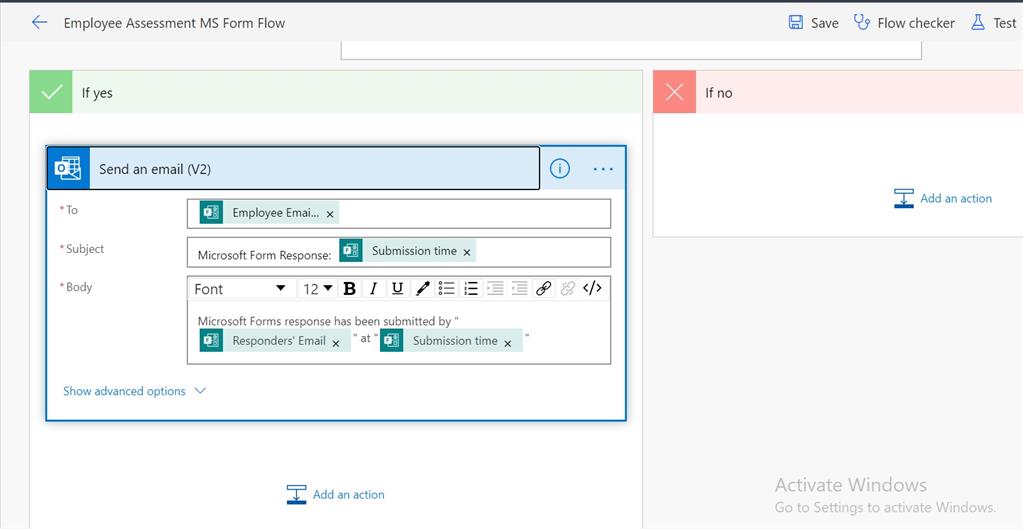1023x529 pixels.
Task: Click inside the To field
Action: 399,213
